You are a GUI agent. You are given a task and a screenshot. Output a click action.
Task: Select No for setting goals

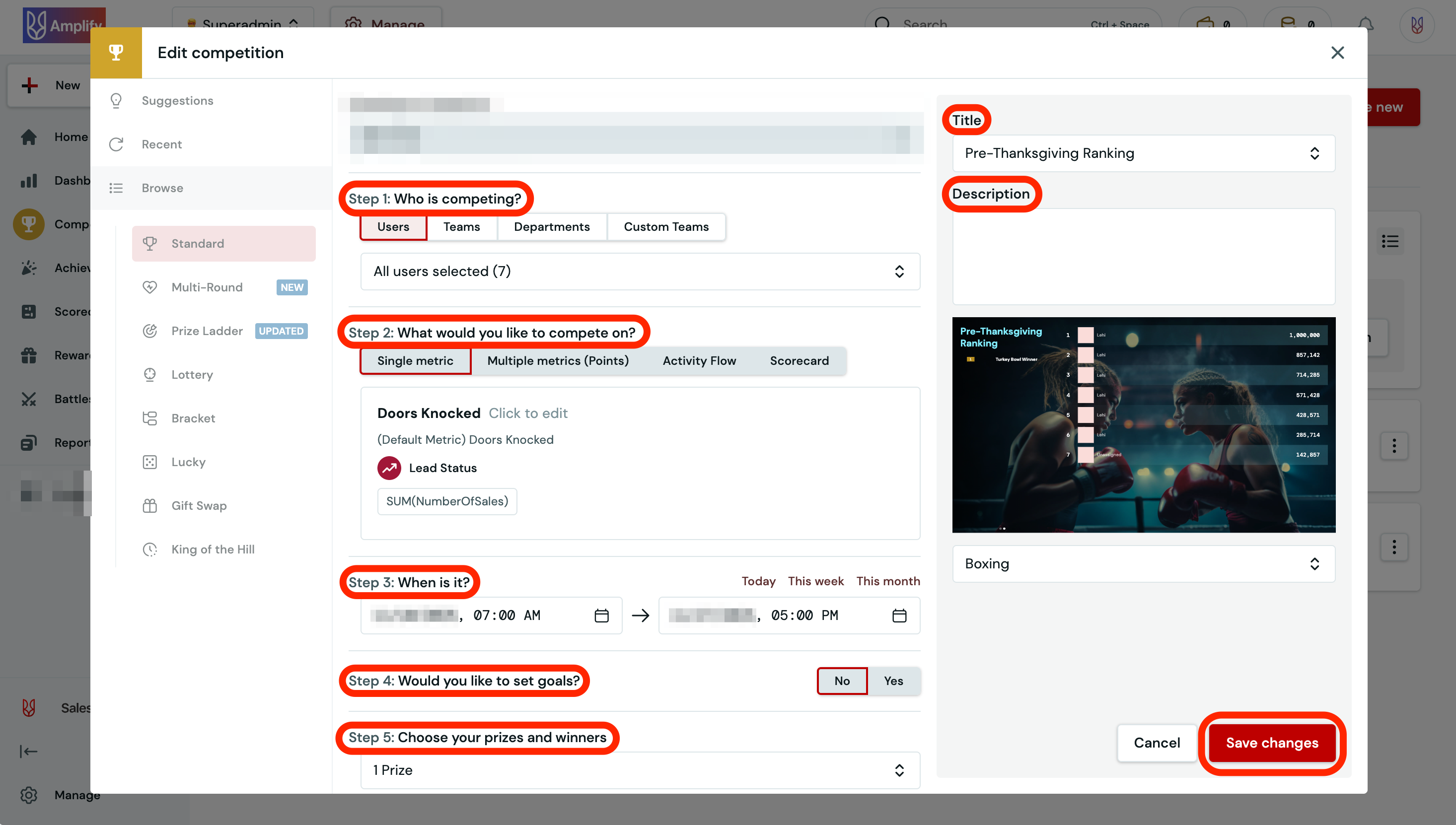(x=842, y=681)
